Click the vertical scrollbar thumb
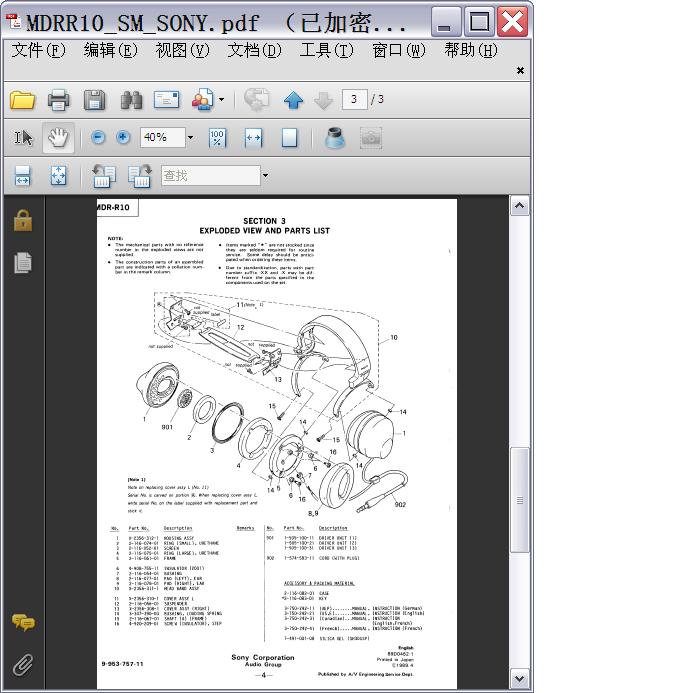The height and width of the screenshot is (693, 673). tap(520, 500)
